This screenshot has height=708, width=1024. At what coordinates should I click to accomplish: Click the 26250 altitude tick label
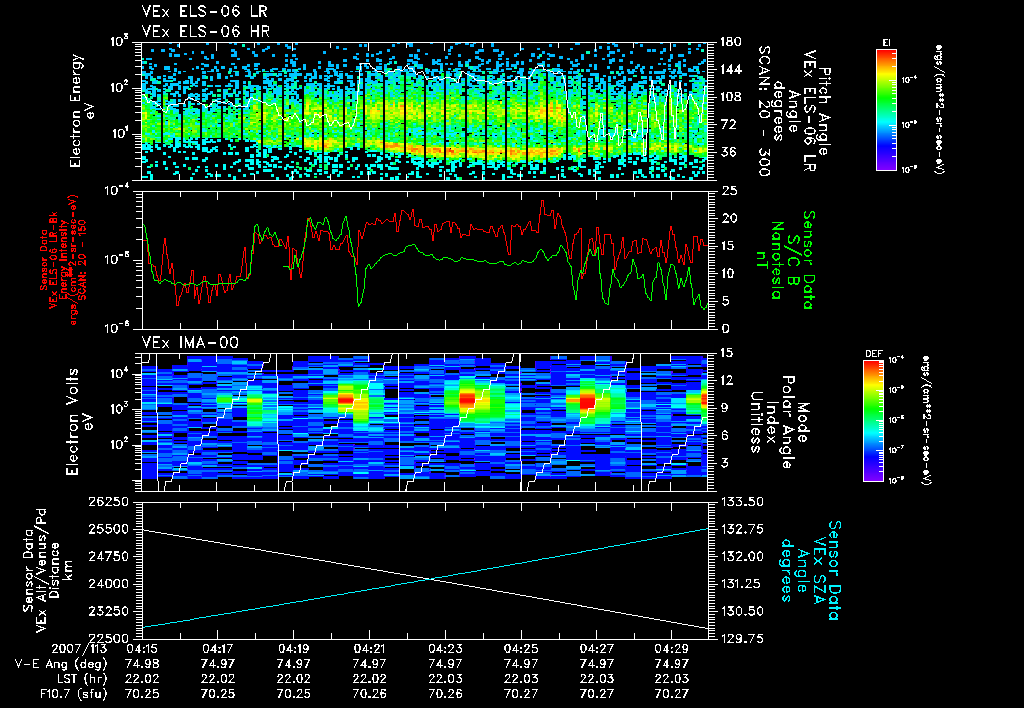(108, 502)
